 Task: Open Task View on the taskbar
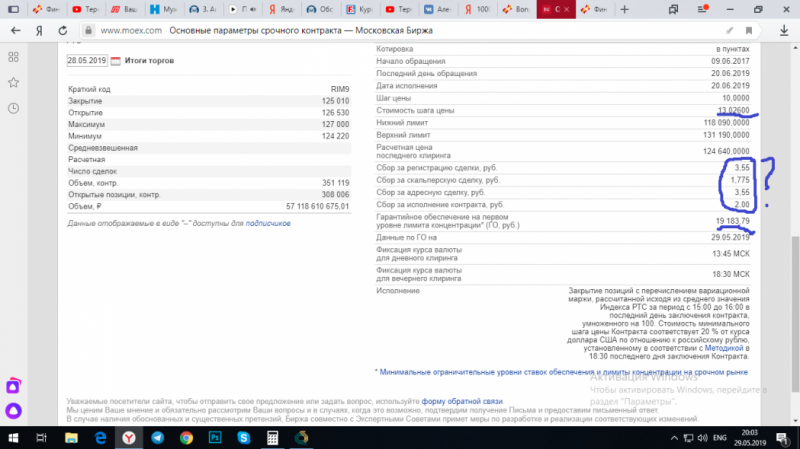coord(41,438)
